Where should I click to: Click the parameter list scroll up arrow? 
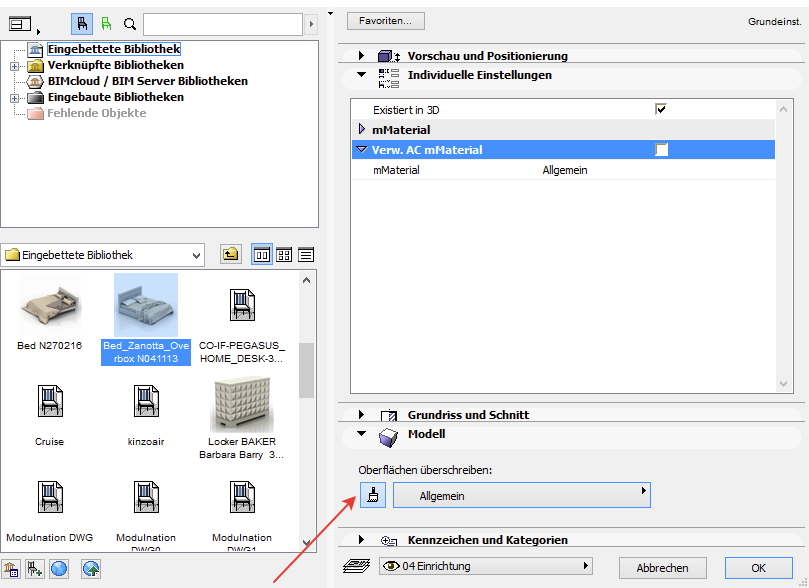pos(783,109)
